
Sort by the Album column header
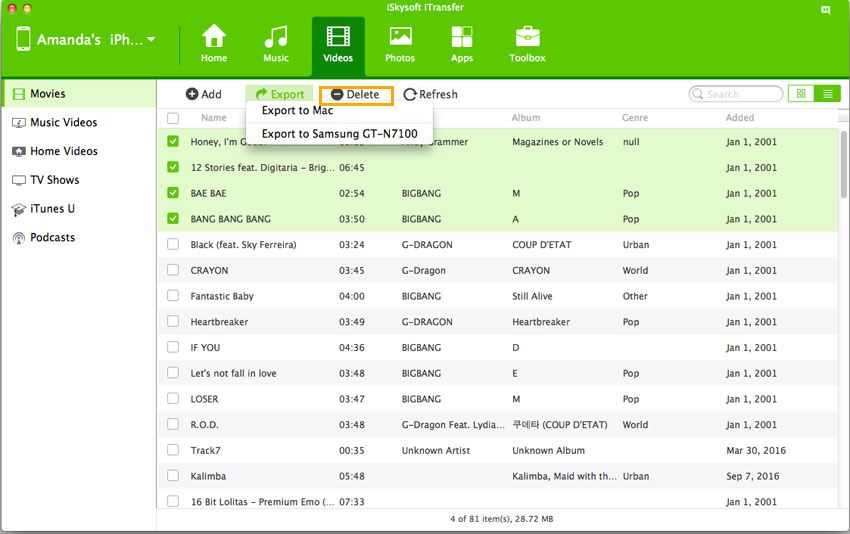click(x=525, y=118)
